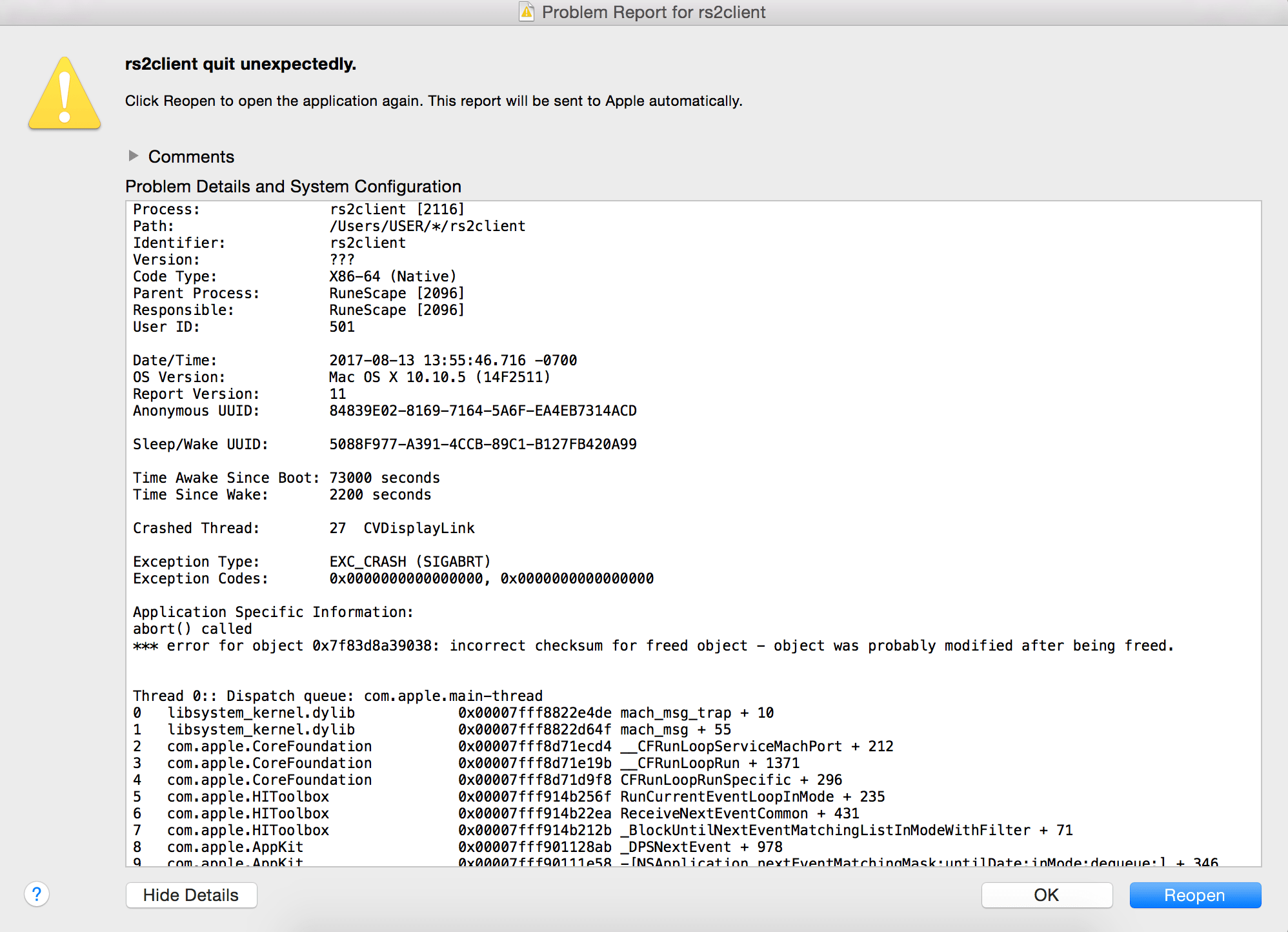This screenshot has height=932, width=1288.
Task: Click the Crashed Thread CVDisplayLink line
Action: tap(303, 528)
